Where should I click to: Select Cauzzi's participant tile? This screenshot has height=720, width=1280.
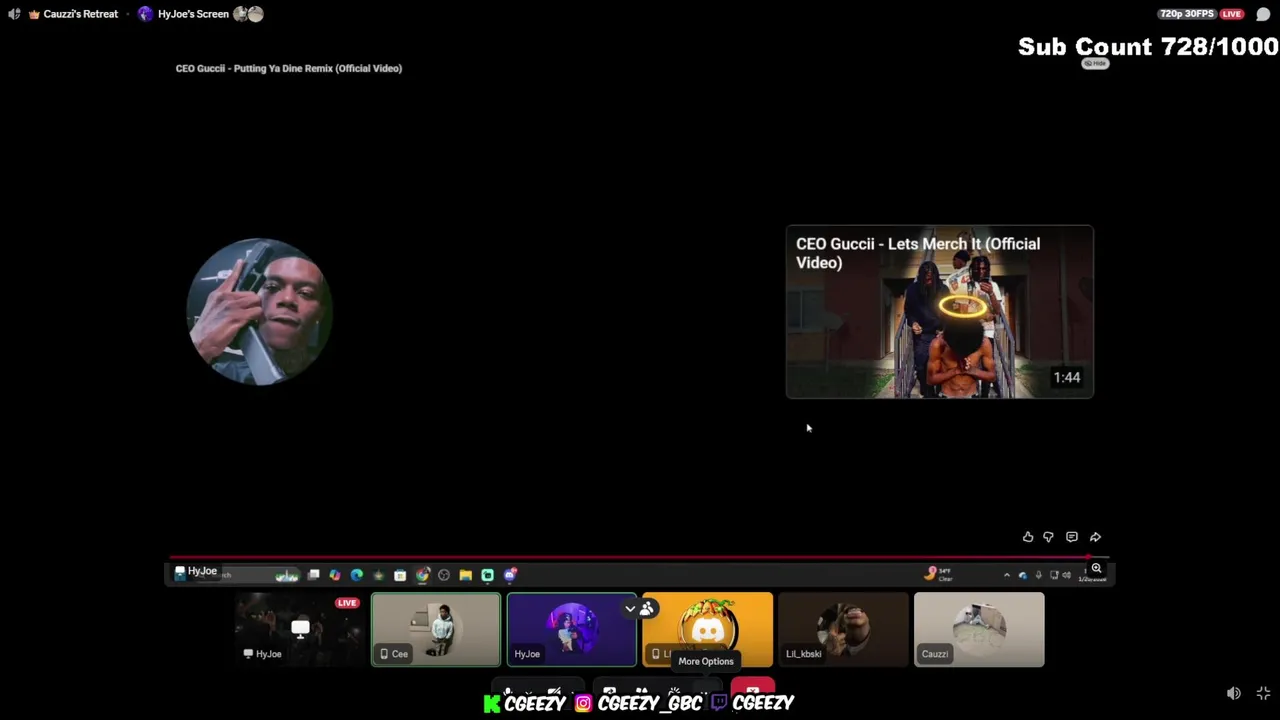click(979, 629)
